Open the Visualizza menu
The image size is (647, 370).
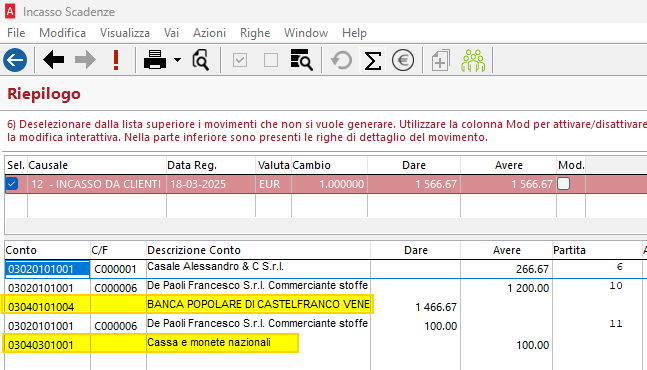pyautogui.click(x=125, y=33)
